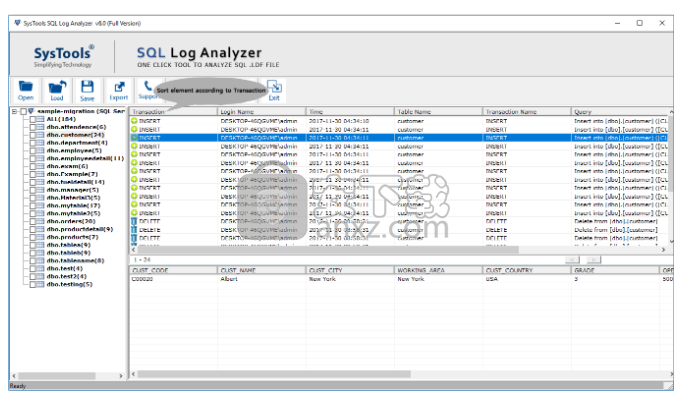Click green INSERT icon in first row
Viewport: 691px width, 403px height.
[134, 121]
